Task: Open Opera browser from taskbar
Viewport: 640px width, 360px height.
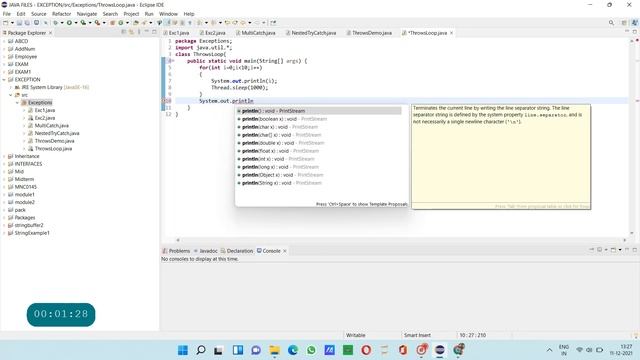Action: tap(366, 350)
